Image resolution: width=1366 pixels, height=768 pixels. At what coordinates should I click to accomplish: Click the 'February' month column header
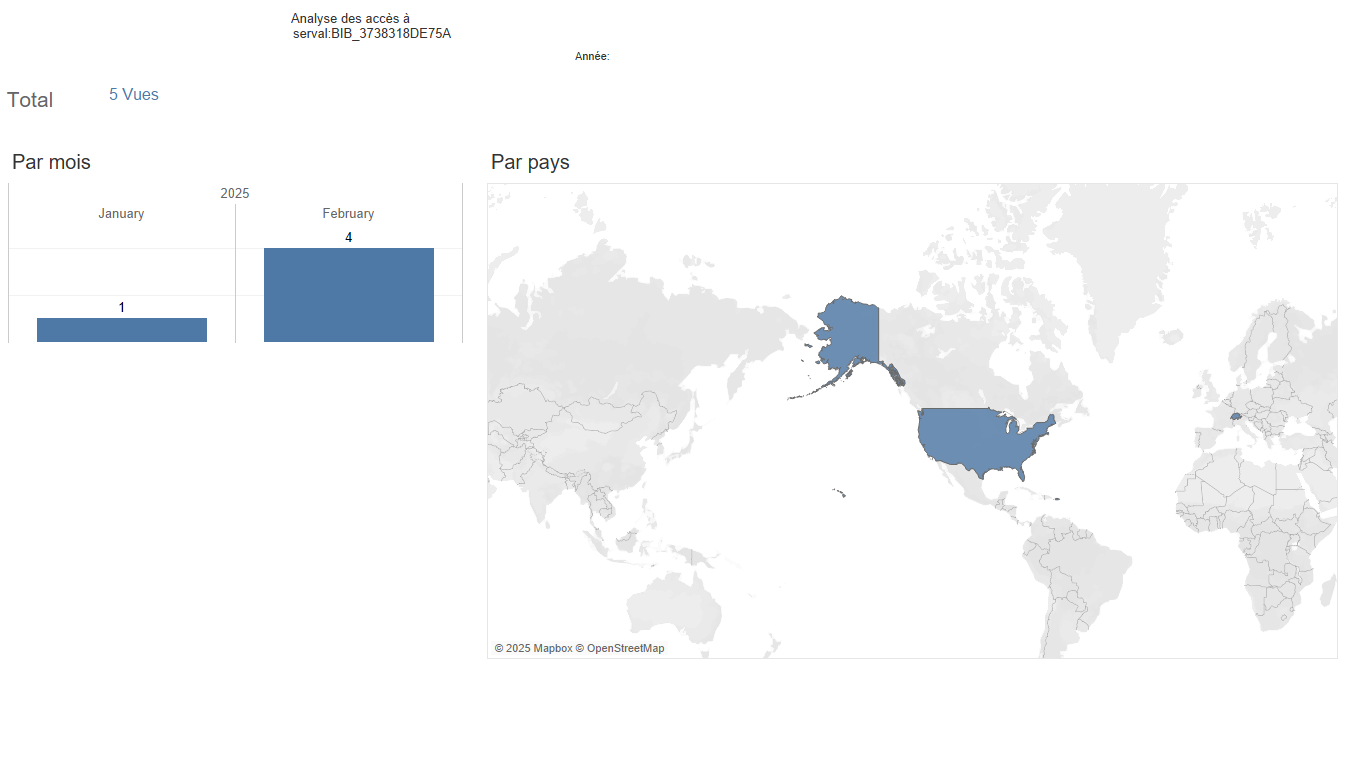point(348,214)
